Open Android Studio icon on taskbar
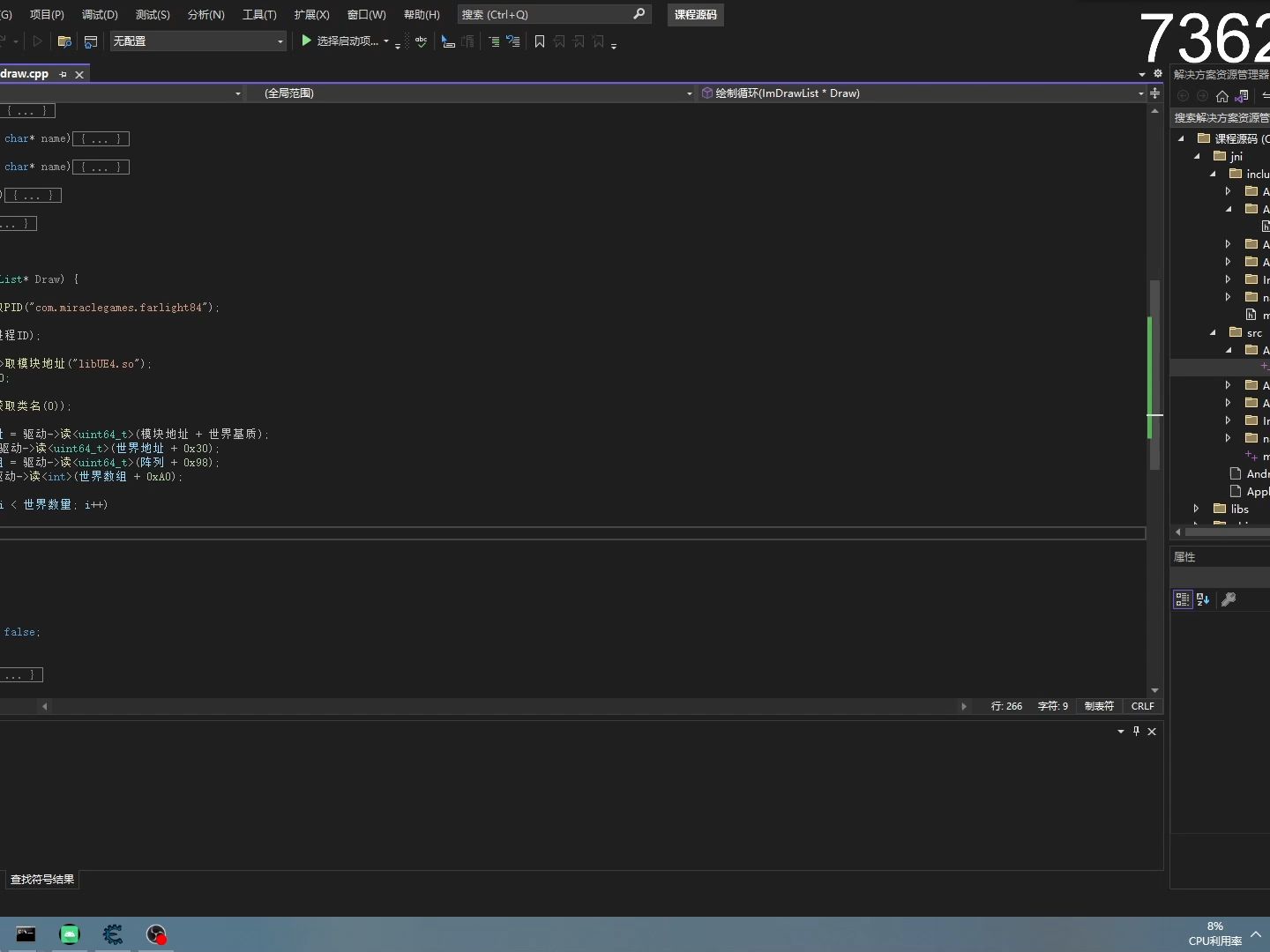 pos(70,934)
